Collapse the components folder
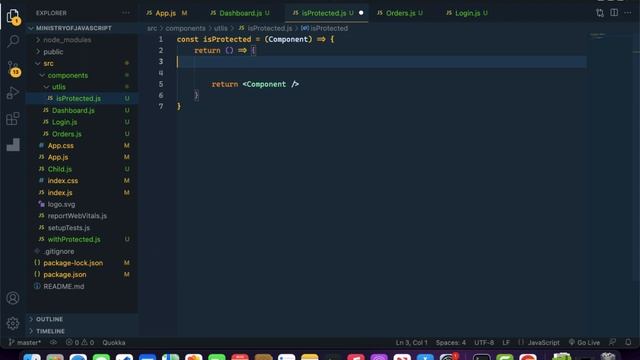This screenshot has width=640, height=360. tap(67, 76)
